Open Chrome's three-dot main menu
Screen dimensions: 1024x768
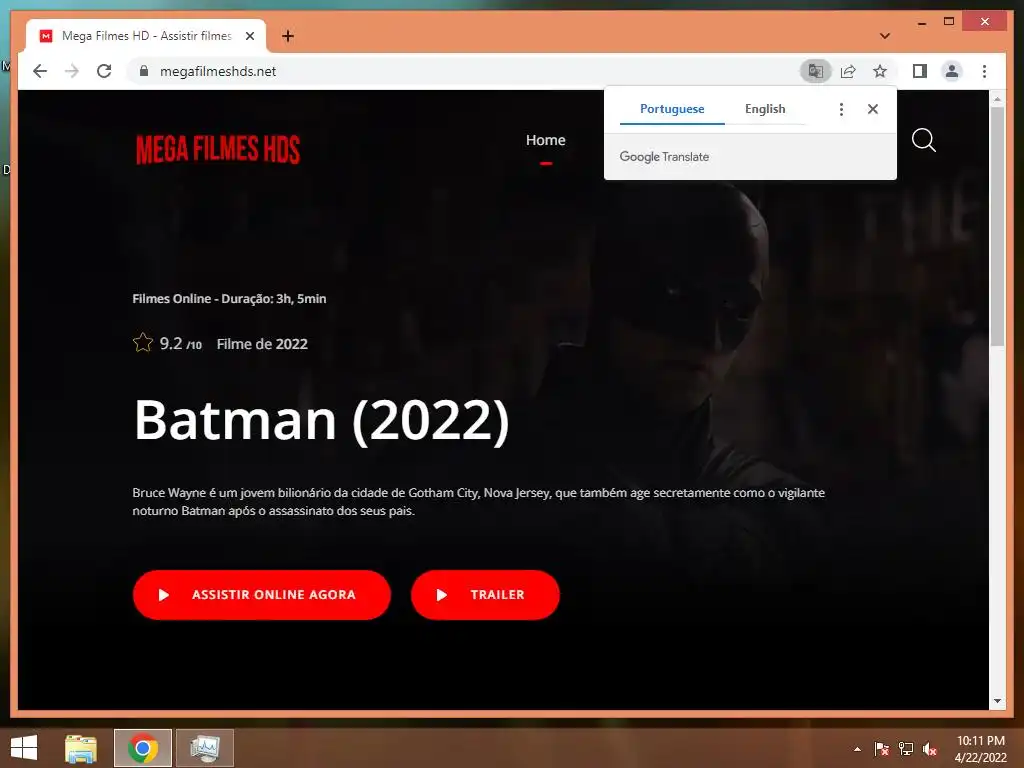[984, 71]
